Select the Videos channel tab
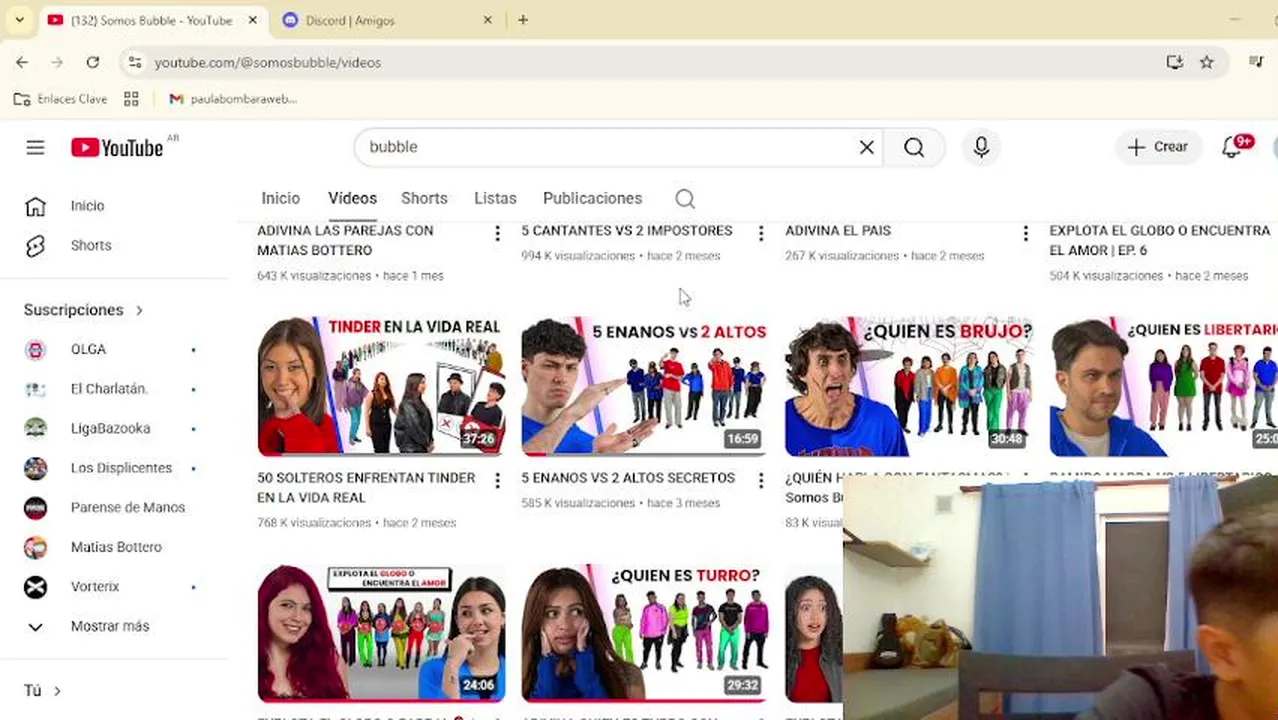 click(x=352, y=198)
